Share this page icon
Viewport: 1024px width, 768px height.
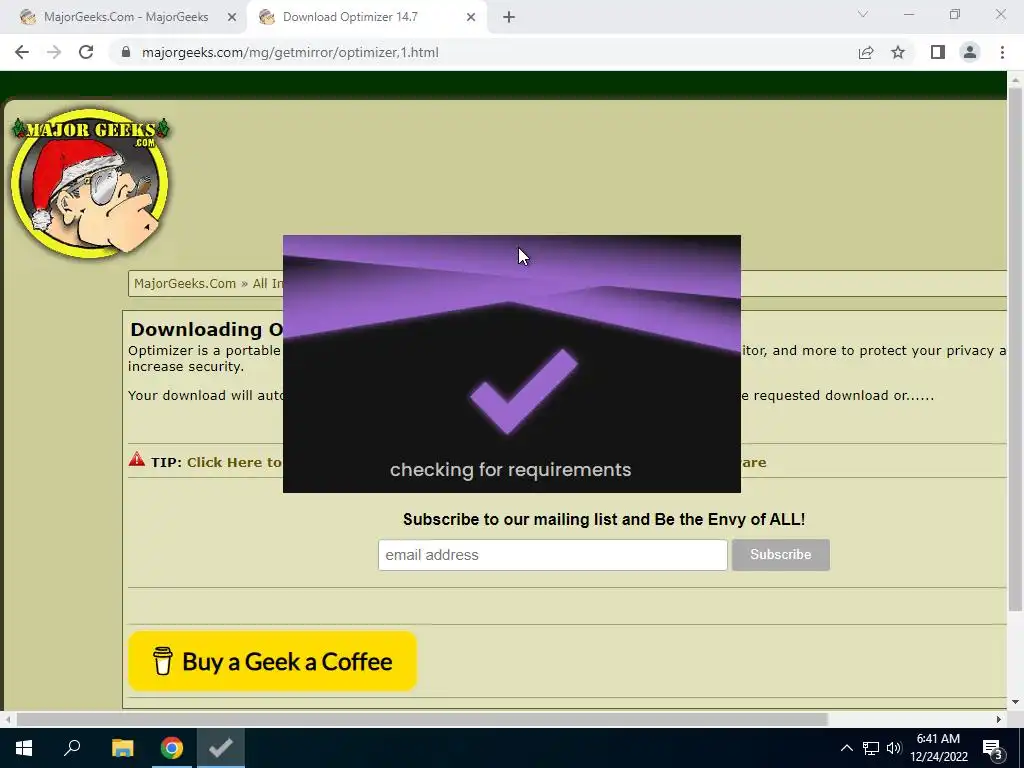(x=866, y=52)
